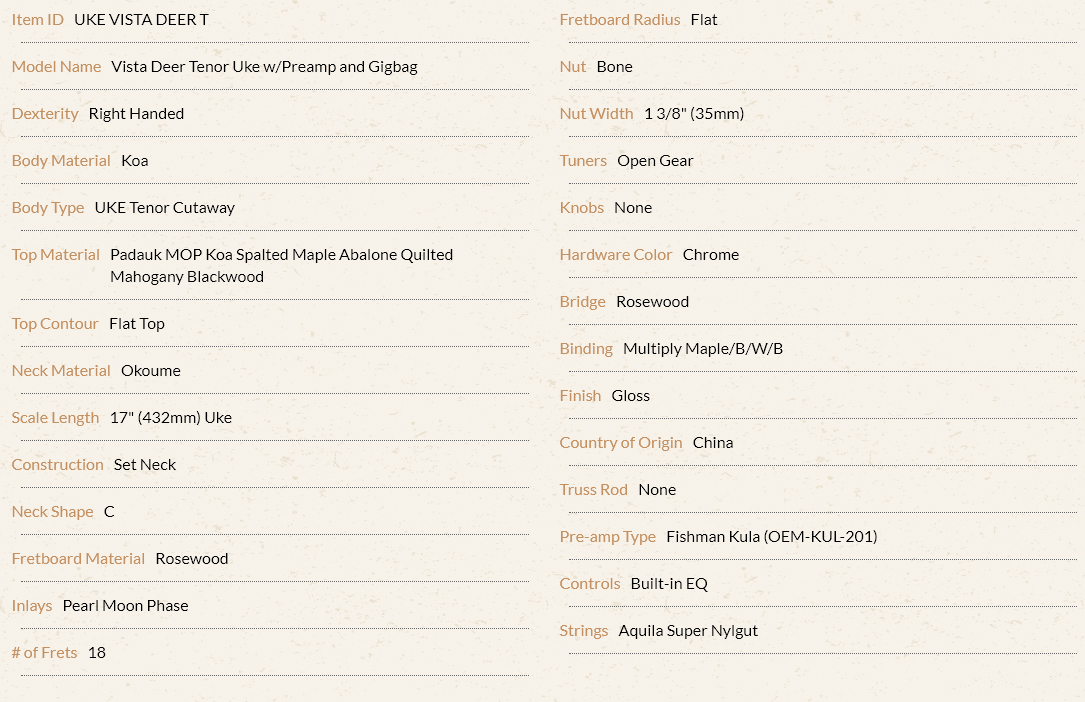Click the Fishman Kula pre-amp value

click(x=772, y=537)
